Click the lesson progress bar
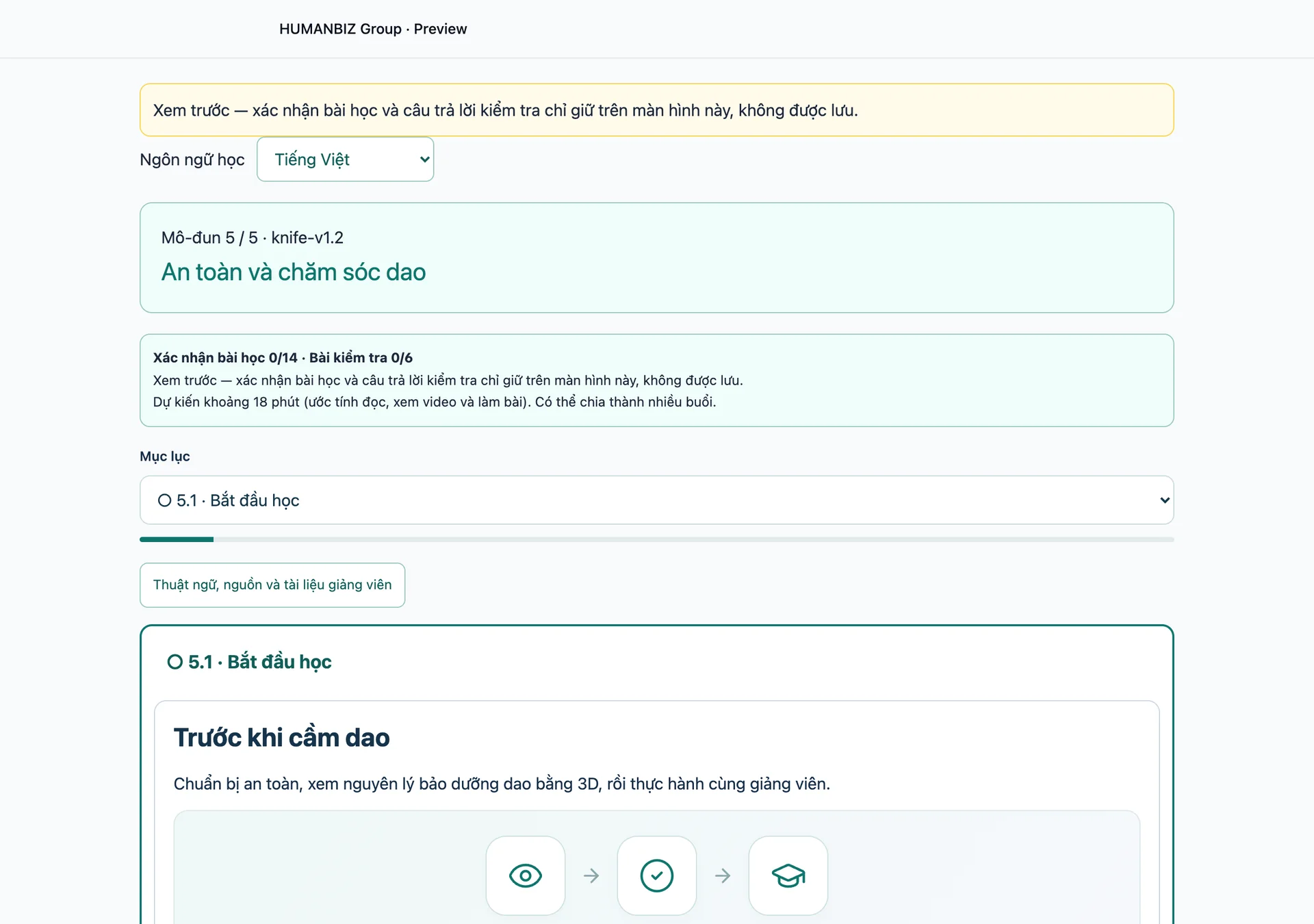 click(x=656, y=539)
